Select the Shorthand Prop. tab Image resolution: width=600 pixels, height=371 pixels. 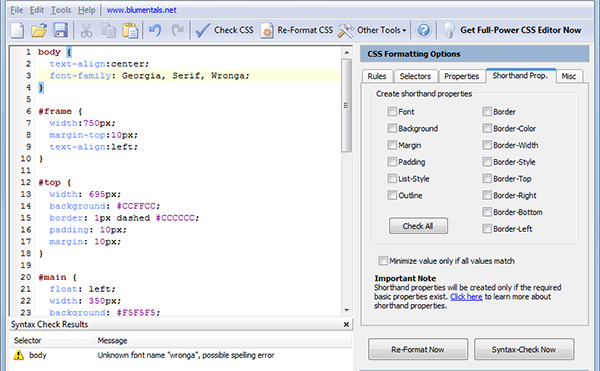tap(520, 76)
